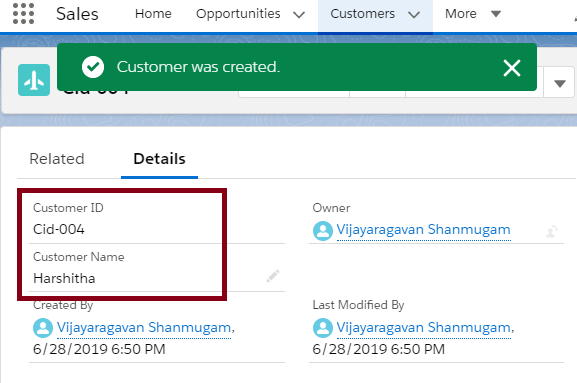Viewport: 577px width, 383px height.
Task: Select the Harshitha customer name value
Action: point(64,279)
